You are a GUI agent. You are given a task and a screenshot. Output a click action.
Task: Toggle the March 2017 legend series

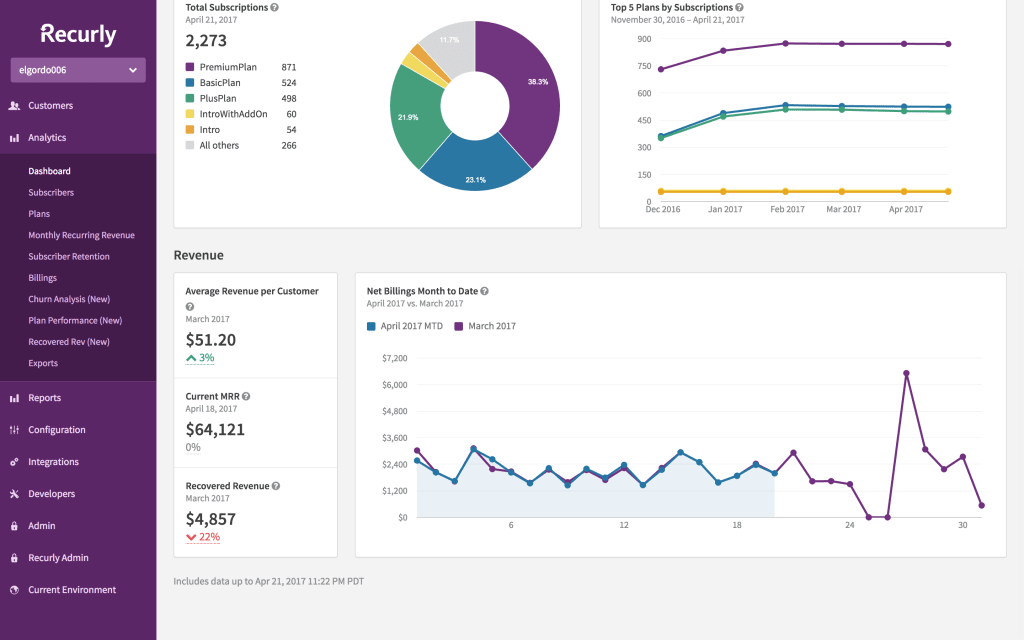click(x=485, y=326)
